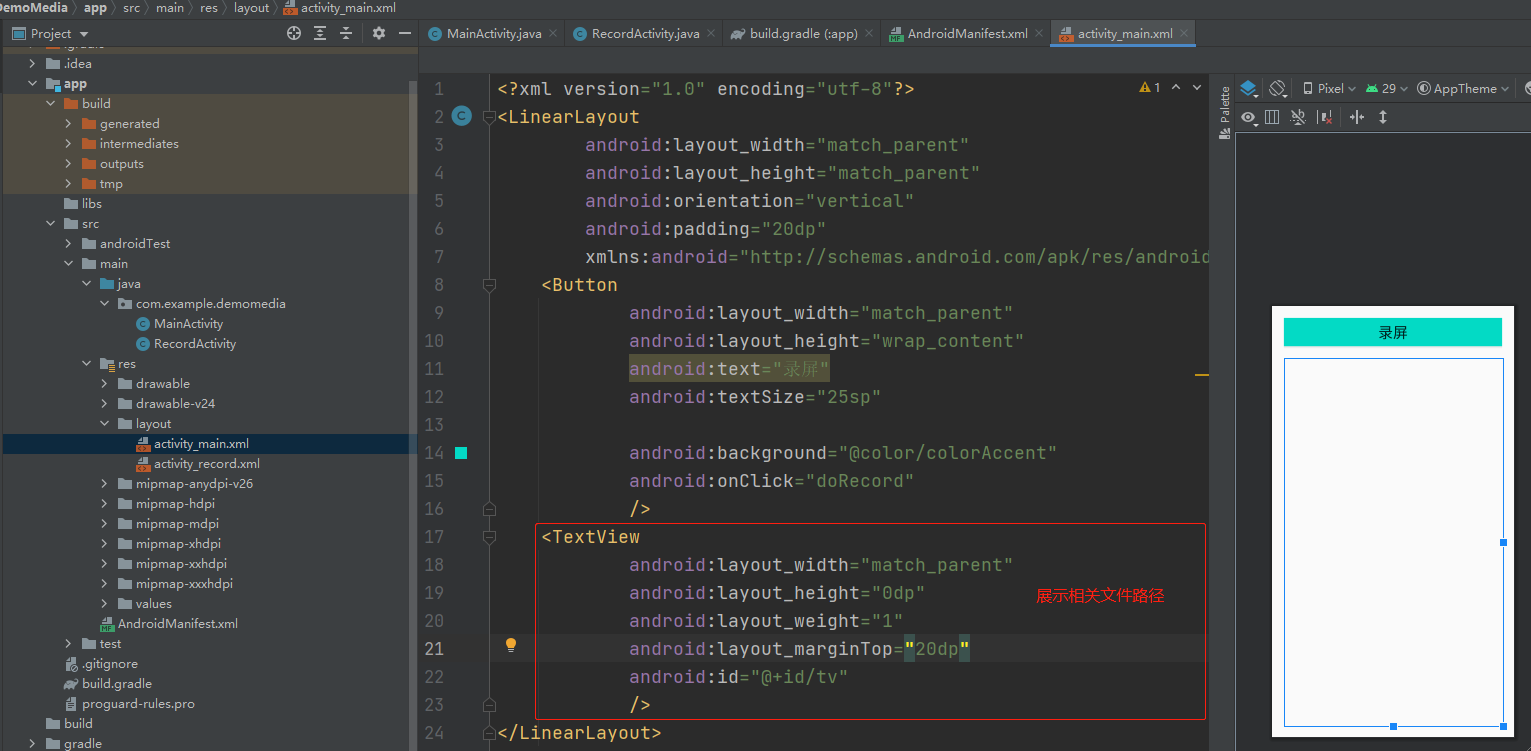Select AndroidManifest.xml in project tree
1531x751 pixels.
point(177,624)
